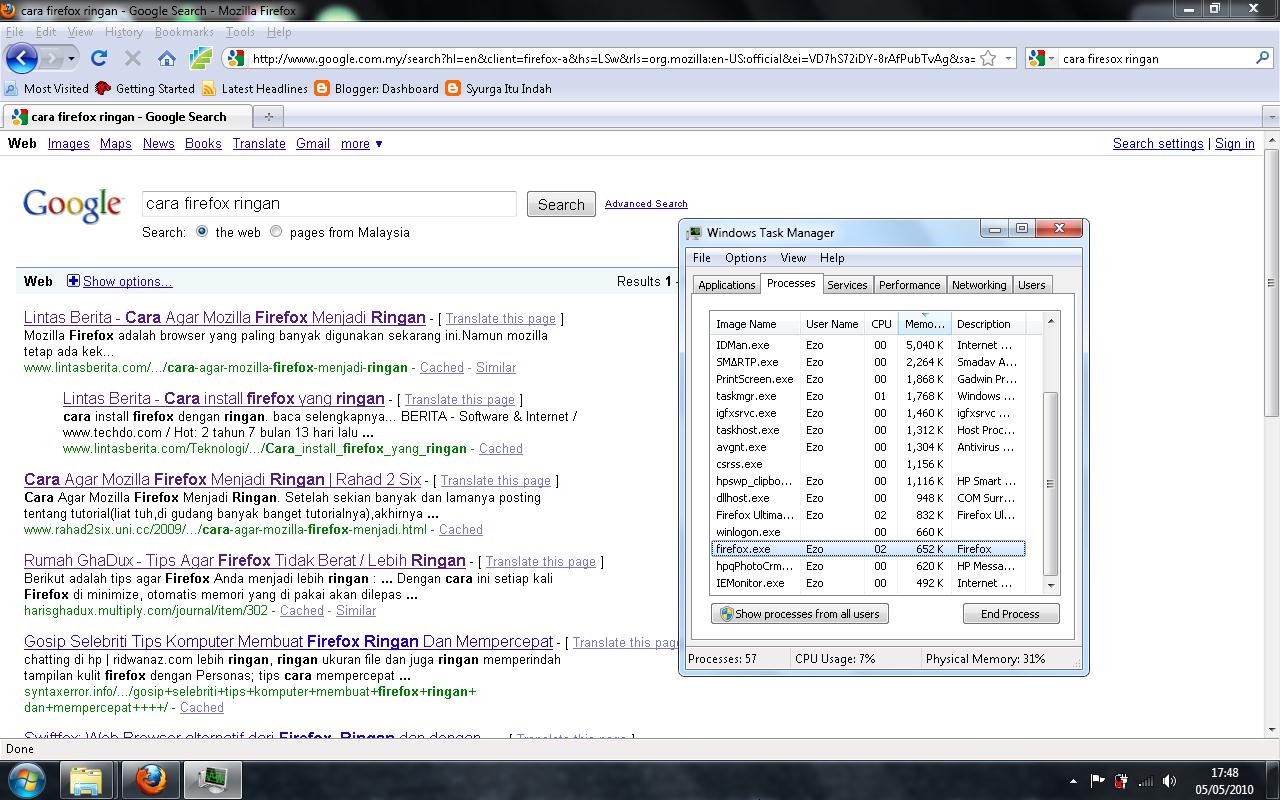Image resolution: width=1280 pixels, height=800 pixels.
Task: Click the Firefox taskbar icon
Action: [x=151, y=778]
